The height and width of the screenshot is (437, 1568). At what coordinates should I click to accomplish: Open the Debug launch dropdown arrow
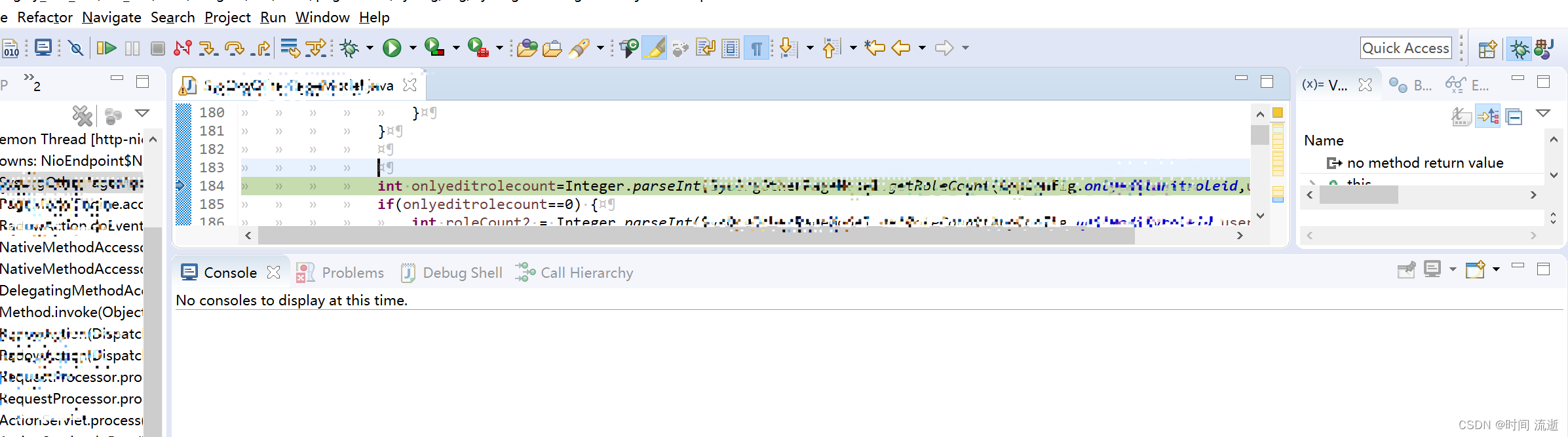click(x=370, y=48)
